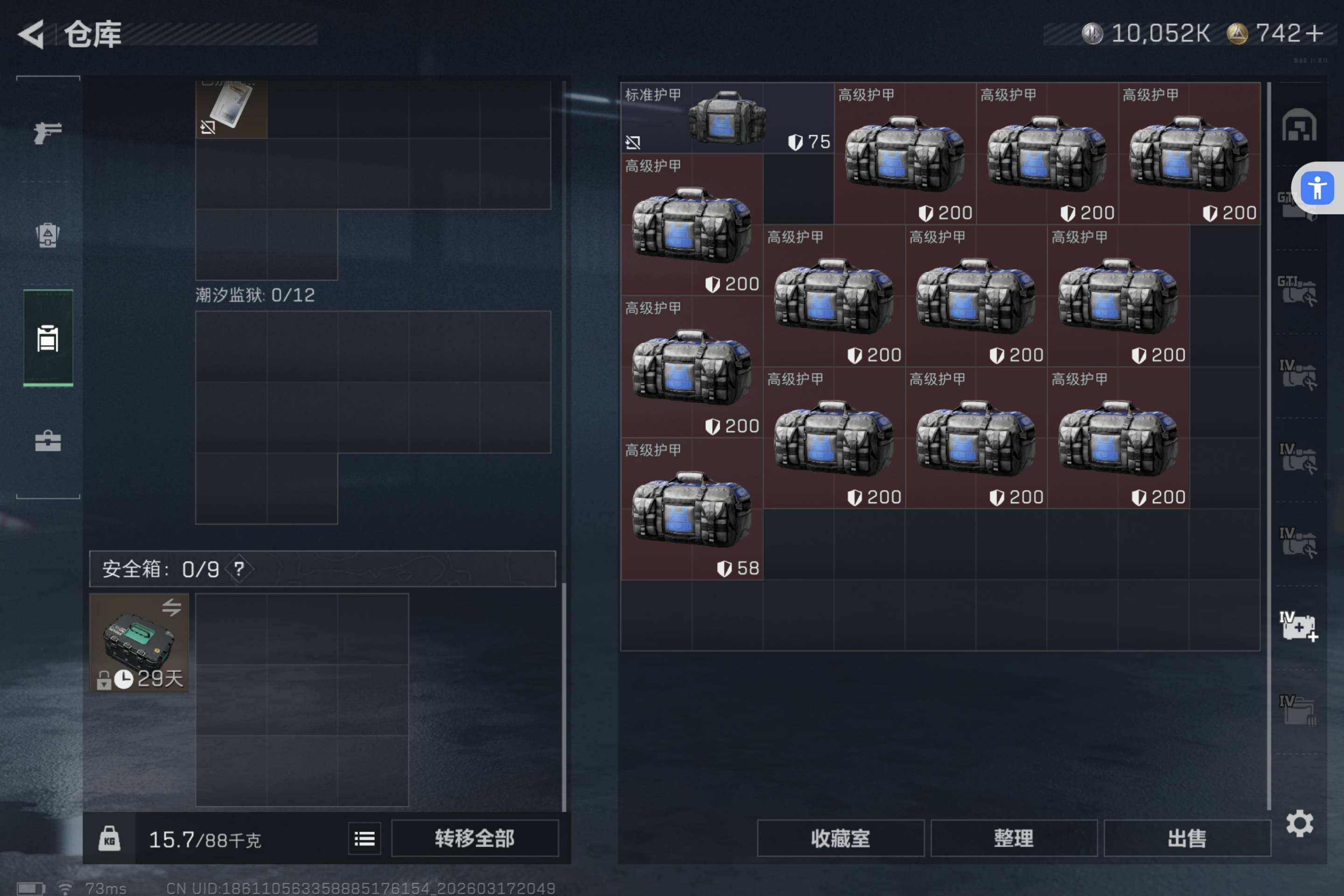The image size is (1344, 896).
Task: Select the 高级护甲 bag with durability 58
Action: click(x=692, y=509)
